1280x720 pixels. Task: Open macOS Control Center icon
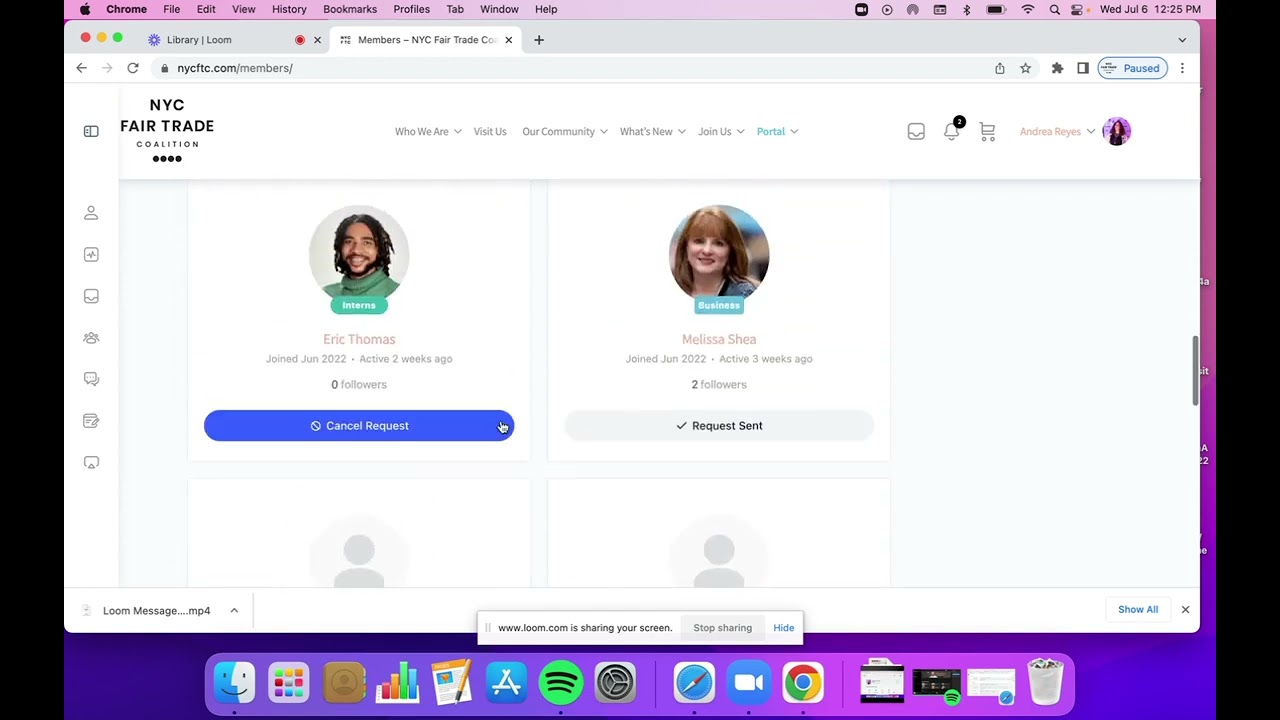click(1077, 9)
